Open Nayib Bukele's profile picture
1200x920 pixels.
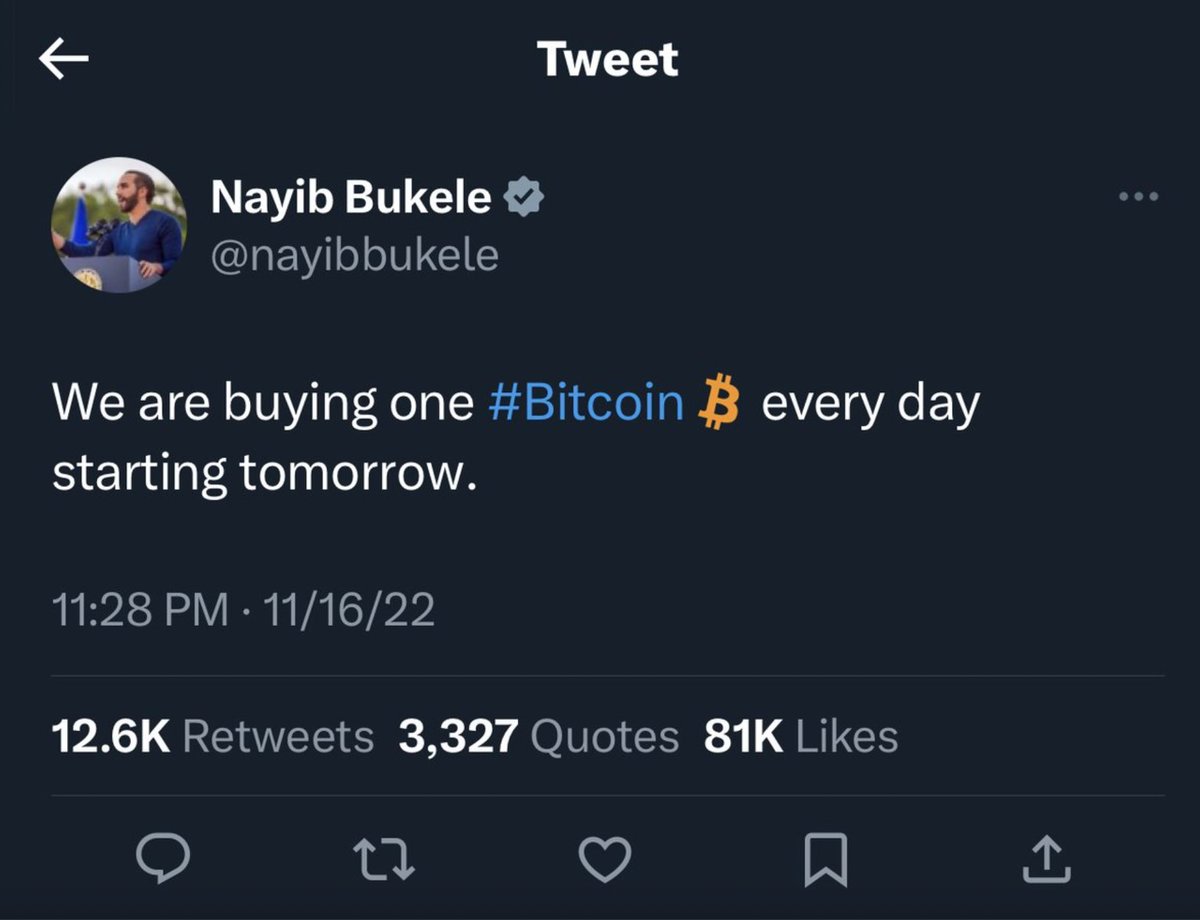click(118, 225)
